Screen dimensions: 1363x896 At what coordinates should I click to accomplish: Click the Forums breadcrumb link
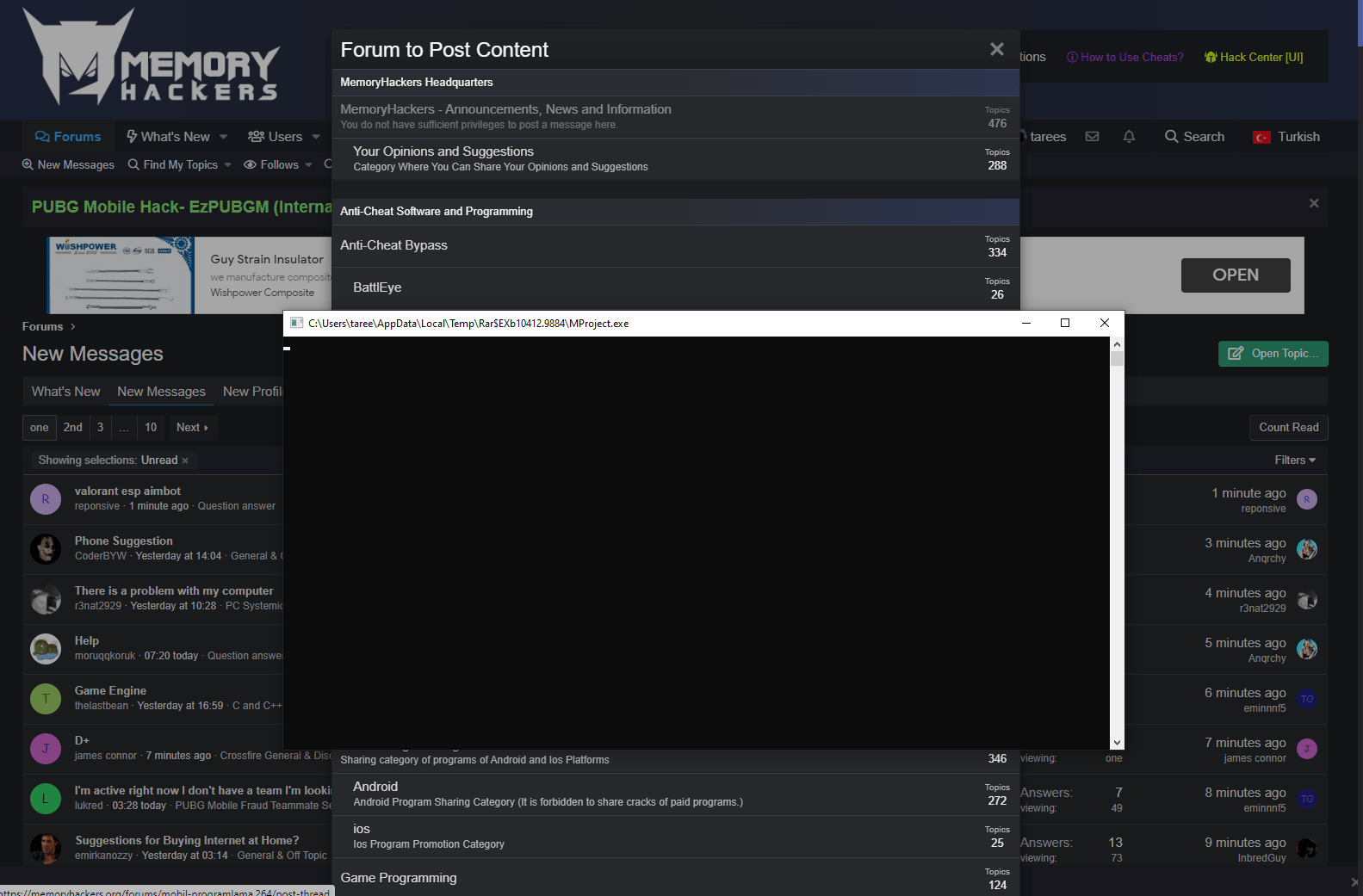42,326
